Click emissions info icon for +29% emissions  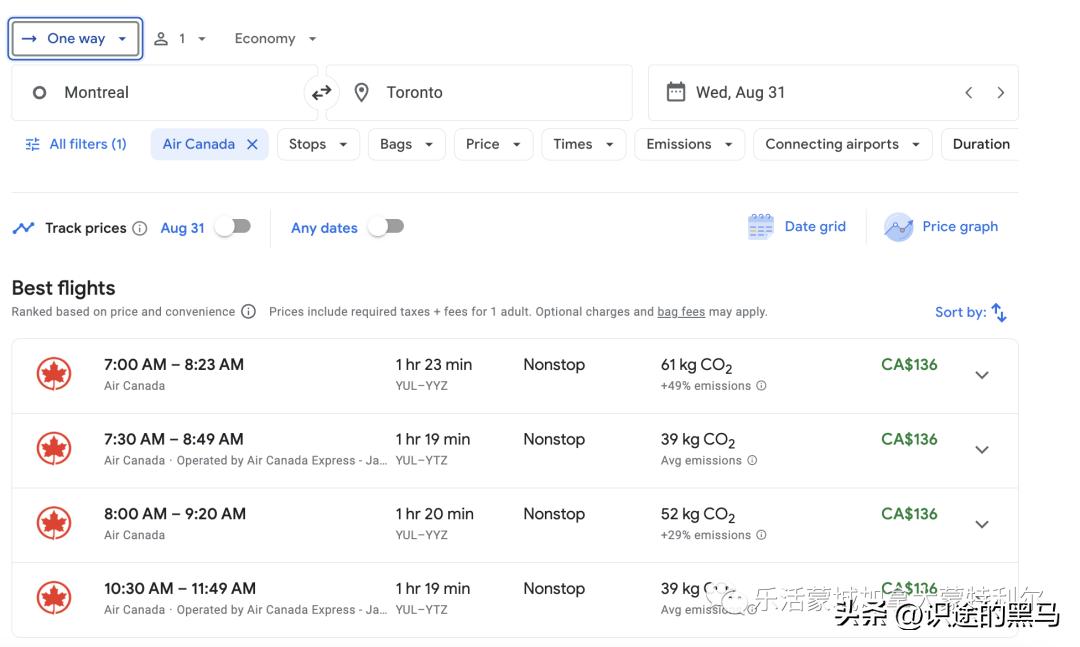tap(761, 535)
